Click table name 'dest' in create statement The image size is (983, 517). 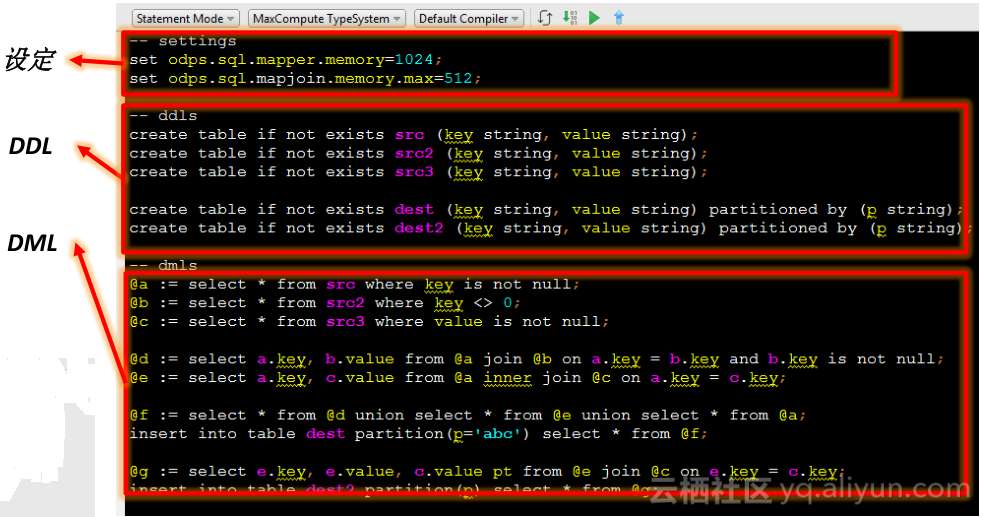click(x=414, y=210)
